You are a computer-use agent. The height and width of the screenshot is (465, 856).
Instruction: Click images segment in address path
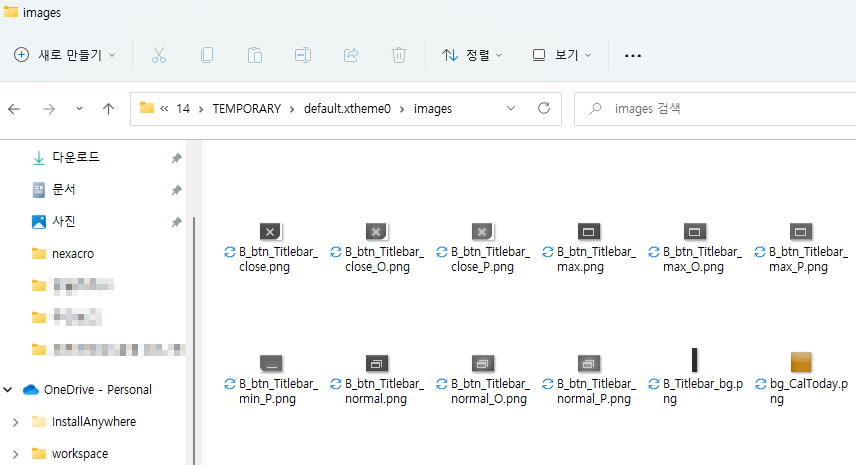pyautogui.click(x=433, y=109)
